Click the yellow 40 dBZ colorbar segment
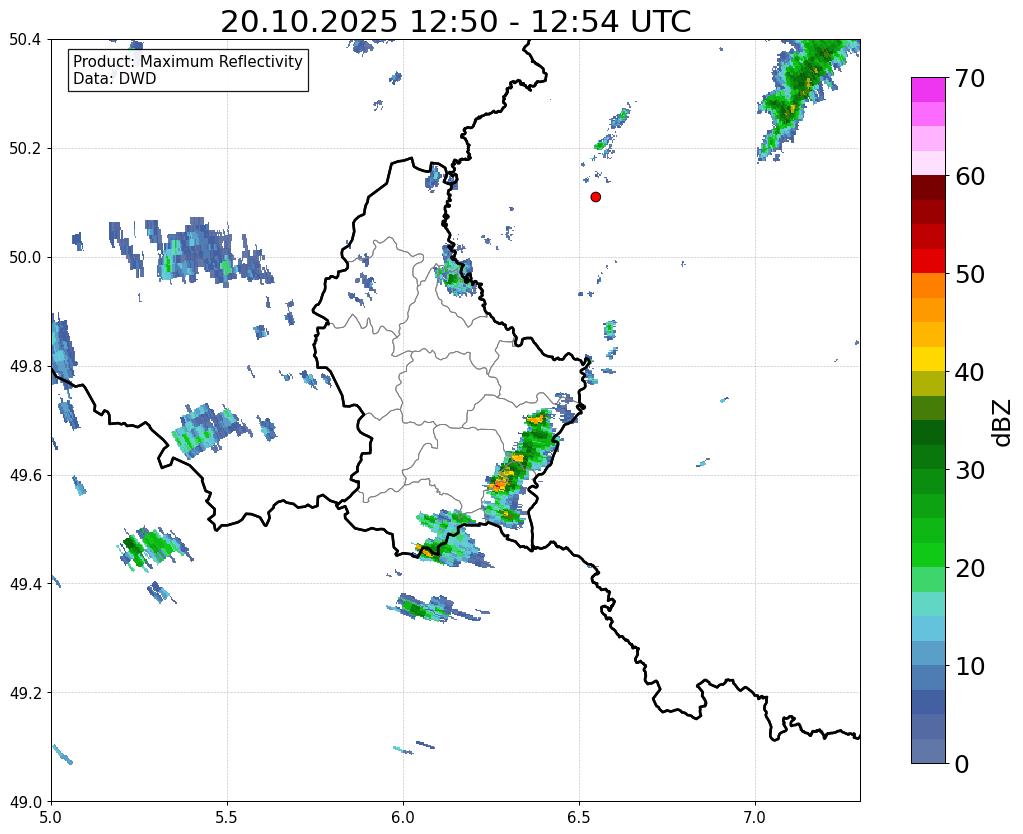 click(928, 359)
